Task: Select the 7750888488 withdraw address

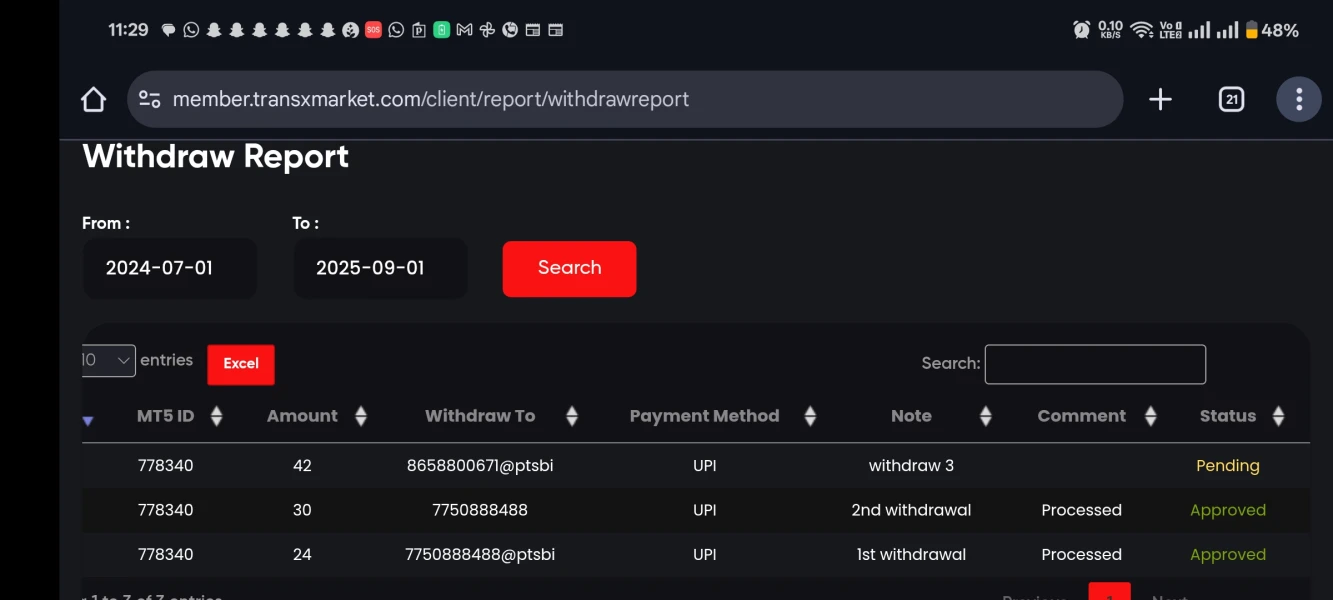Action: (x=480, y=510)
